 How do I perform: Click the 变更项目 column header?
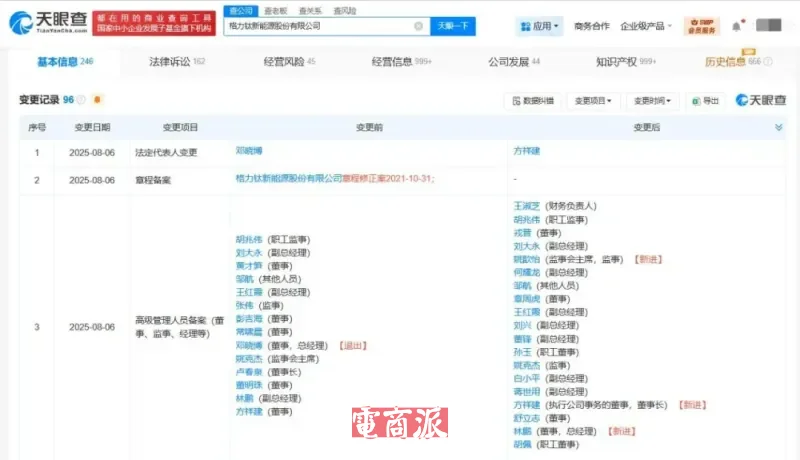tap(180, 127)
